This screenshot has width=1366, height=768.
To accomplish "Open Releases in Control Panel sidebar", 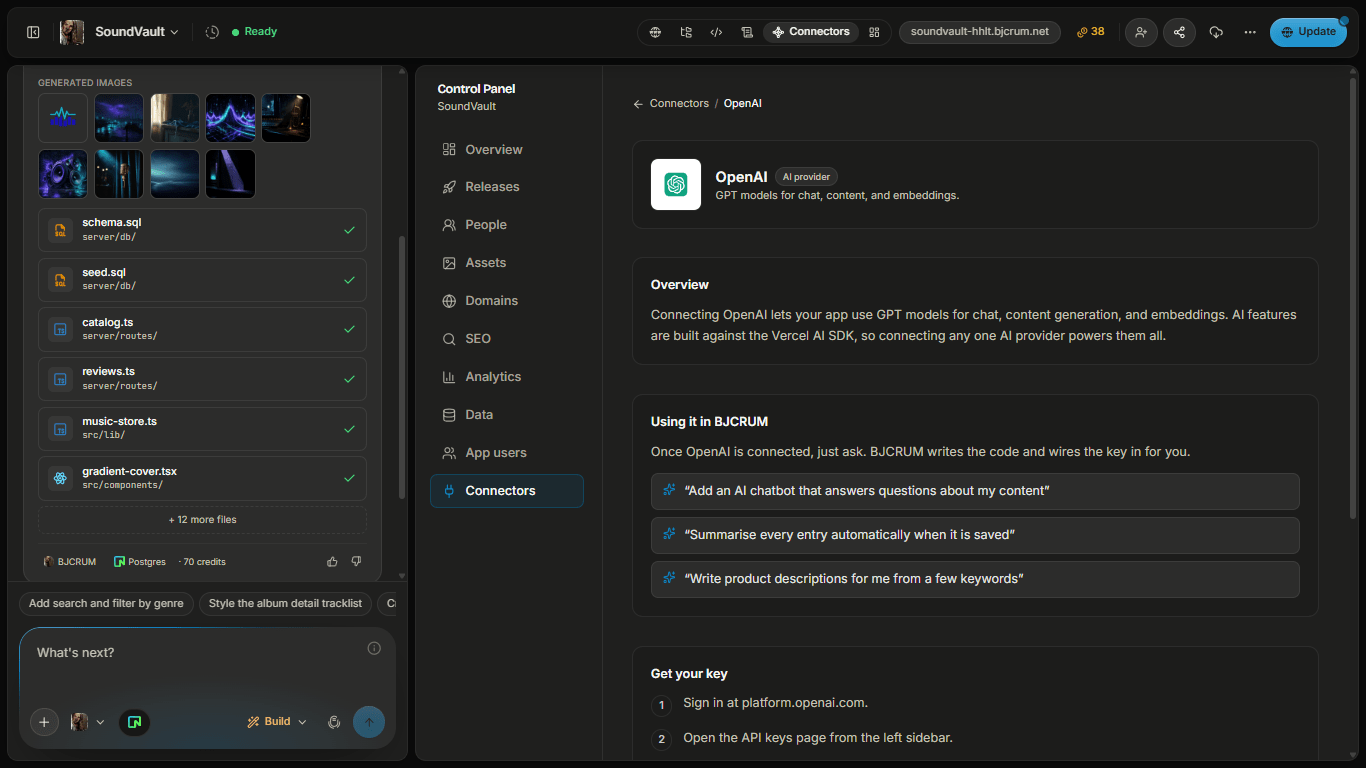I will pyautogui.click(x=506, y=187).
